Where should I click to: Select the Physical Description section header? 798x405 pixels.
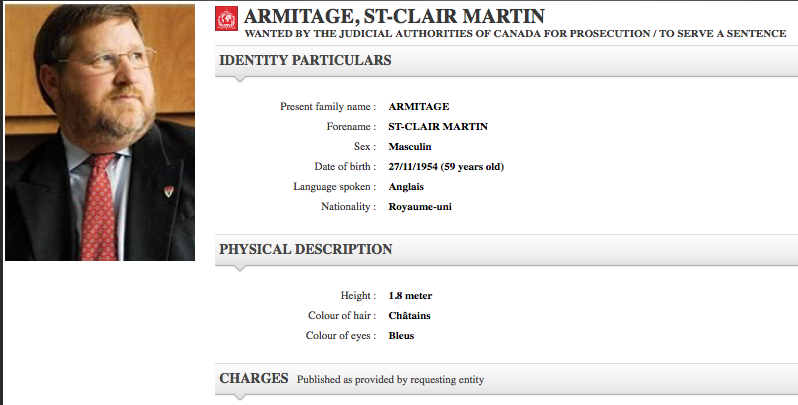pos(306,249)
